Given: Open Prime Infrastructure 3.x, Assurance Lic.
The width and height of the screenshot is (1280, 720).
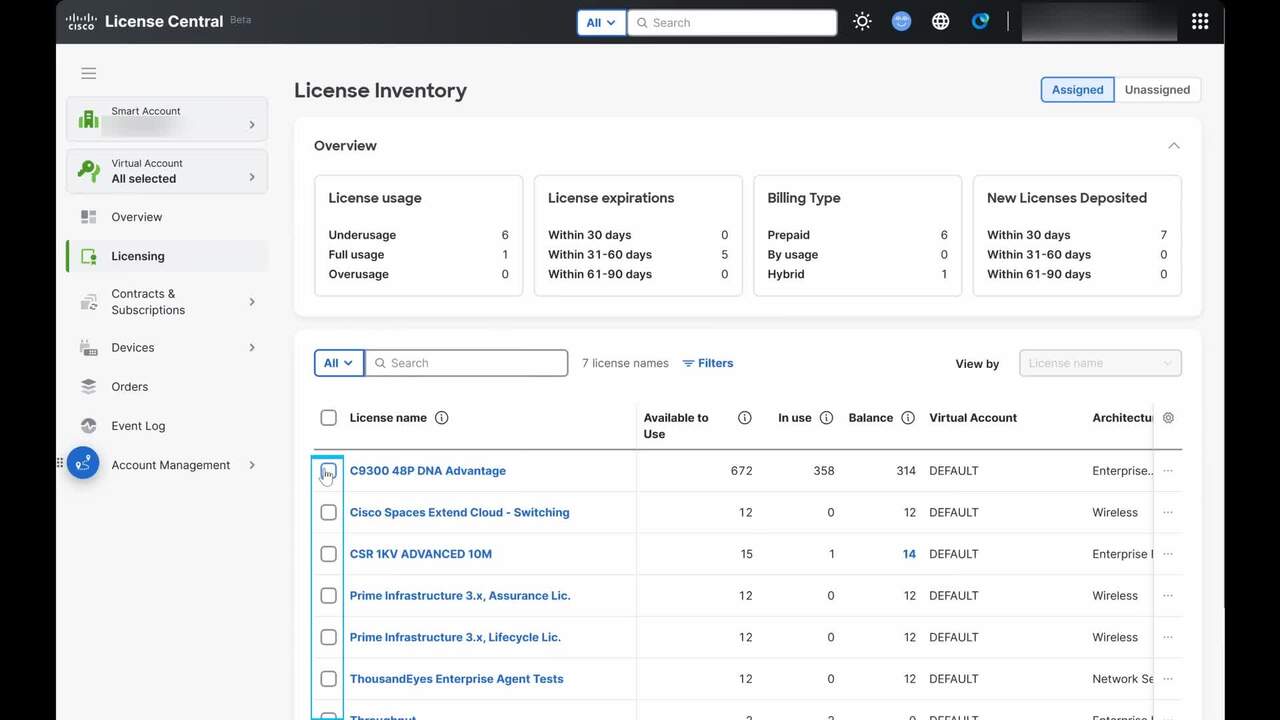Looking at the screenshot, I should coord(460,596).
